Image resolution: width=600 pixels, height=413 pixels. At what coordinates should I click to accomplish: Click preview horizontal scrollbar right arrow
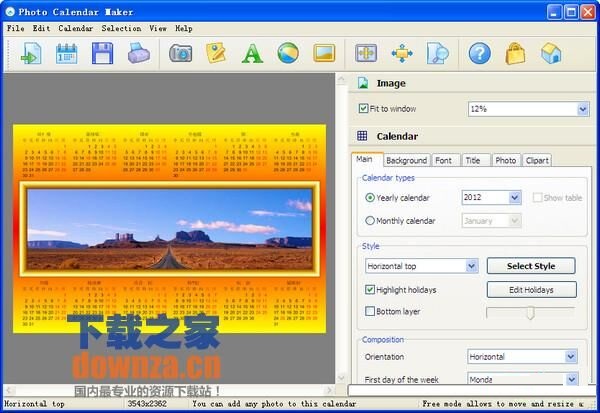coord(329,390)
